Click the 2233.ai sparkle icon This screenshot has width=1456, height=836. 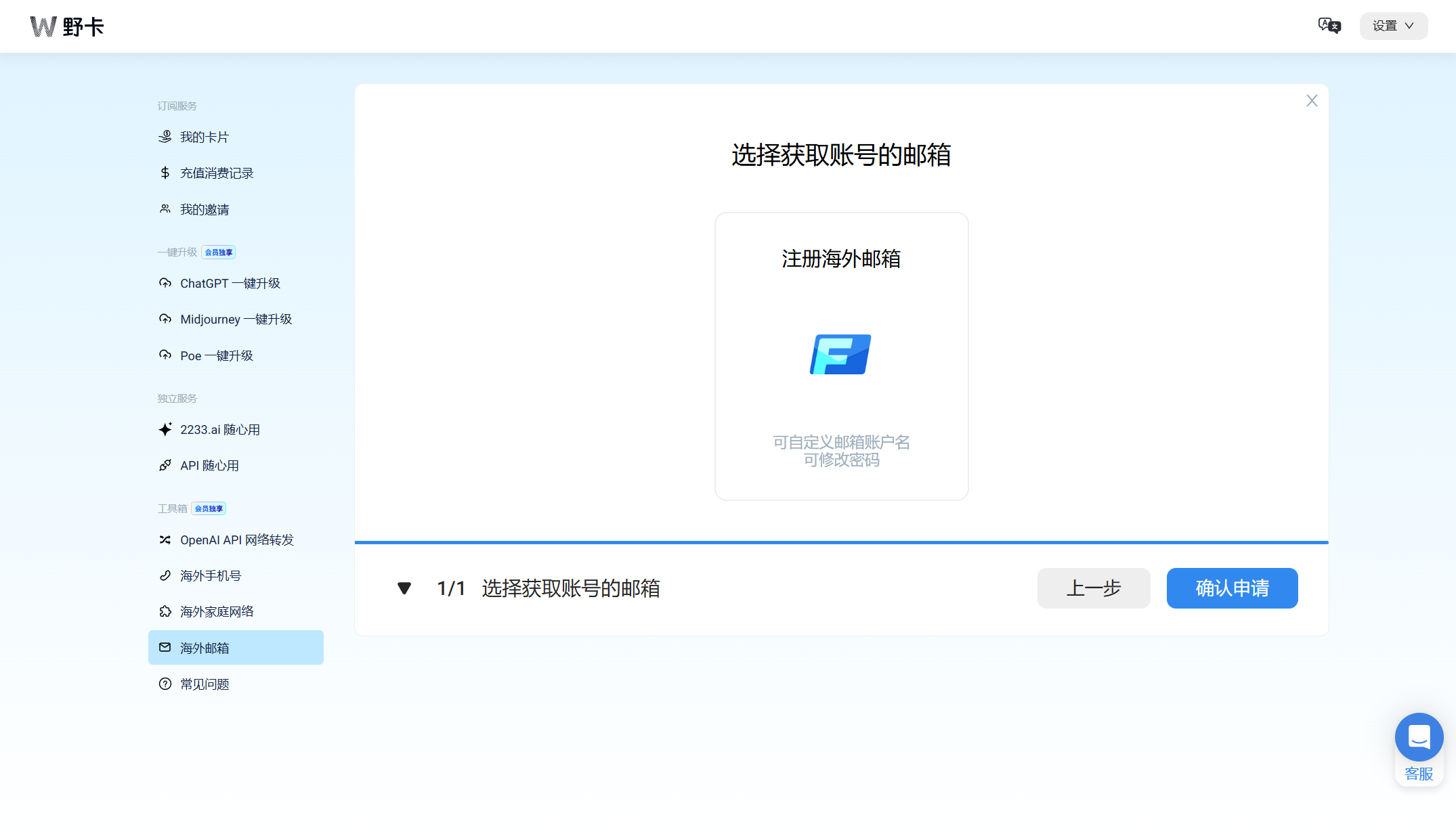165,429
